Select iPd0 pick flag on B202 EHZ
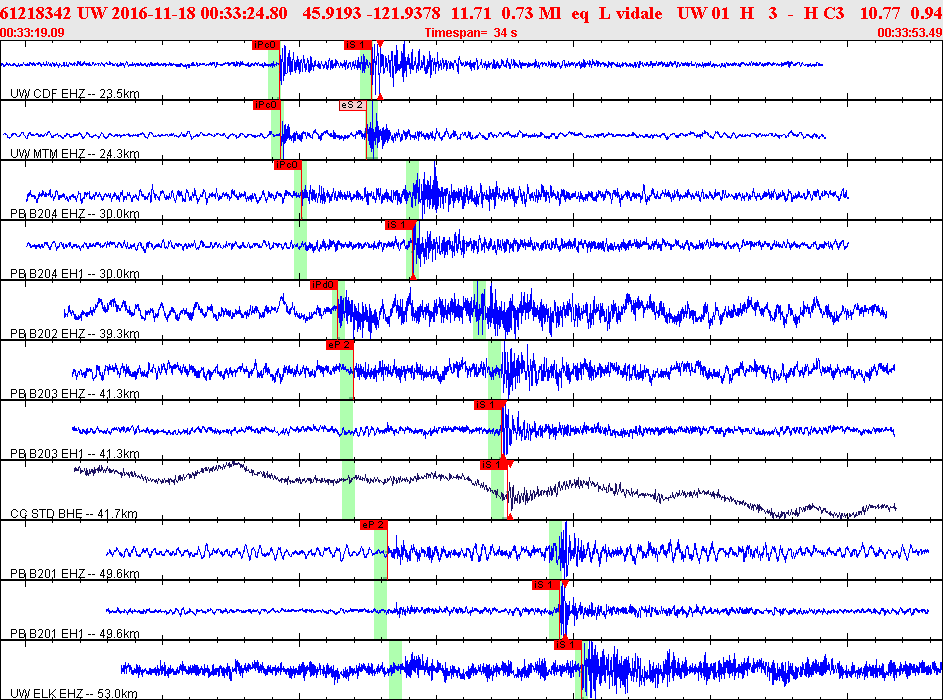The width and height of the screenshot is (943, 700). [324, 285]
